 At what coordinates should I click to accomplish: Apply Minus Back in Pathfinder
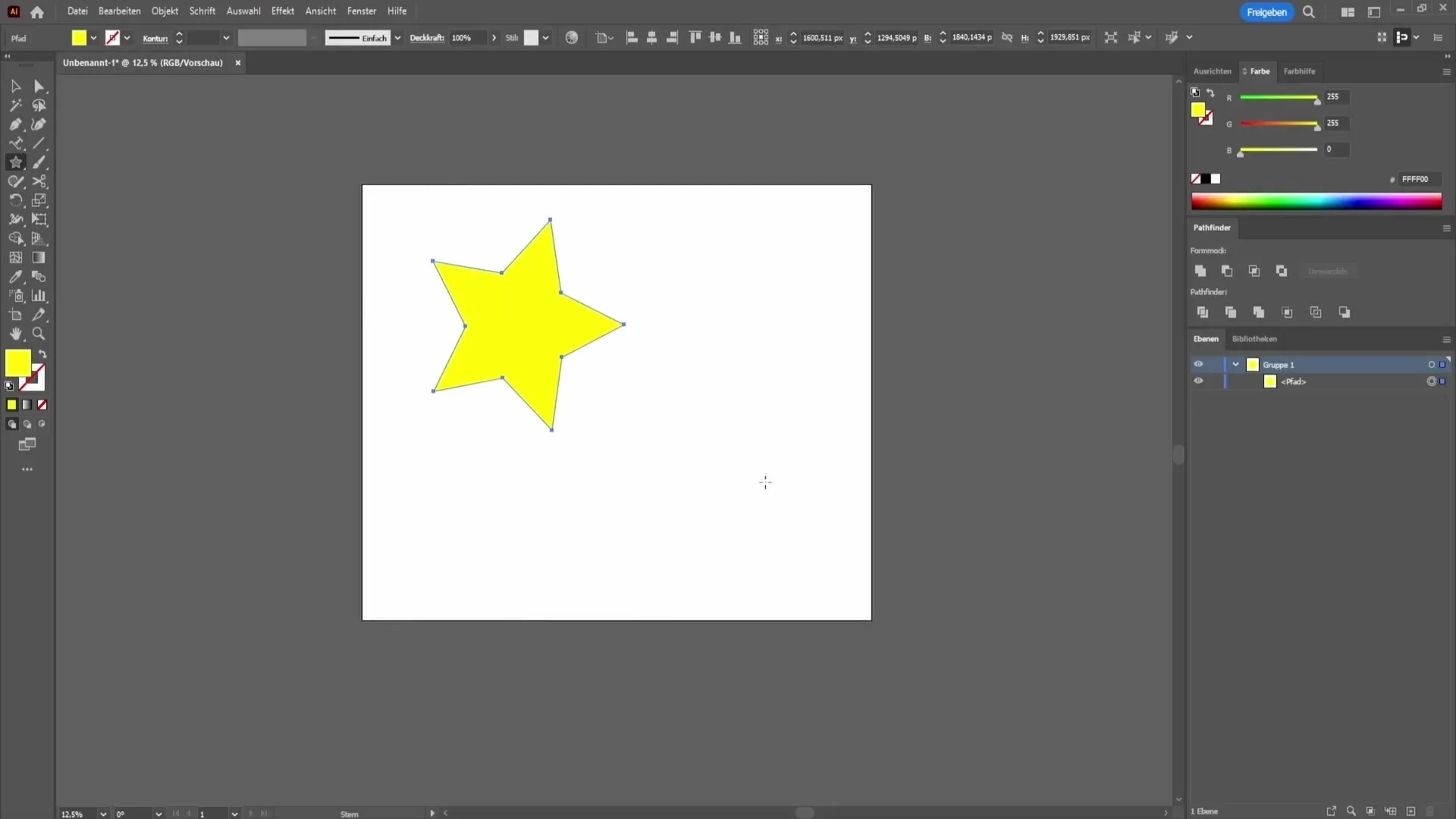tap(1345, 312)
